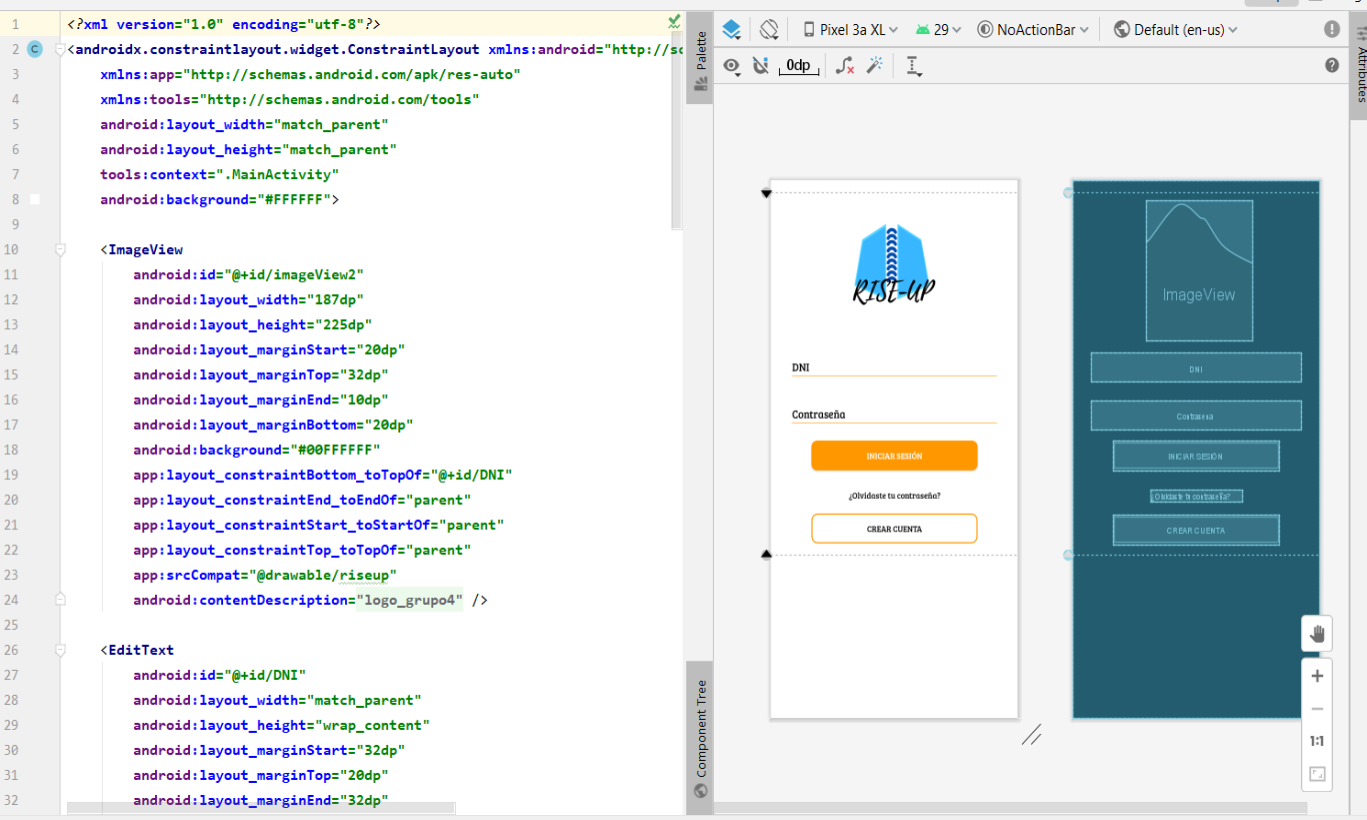Open the Component Tree side tab
This screenshot has height=820, width=1367.
click(x=700, y=738)
